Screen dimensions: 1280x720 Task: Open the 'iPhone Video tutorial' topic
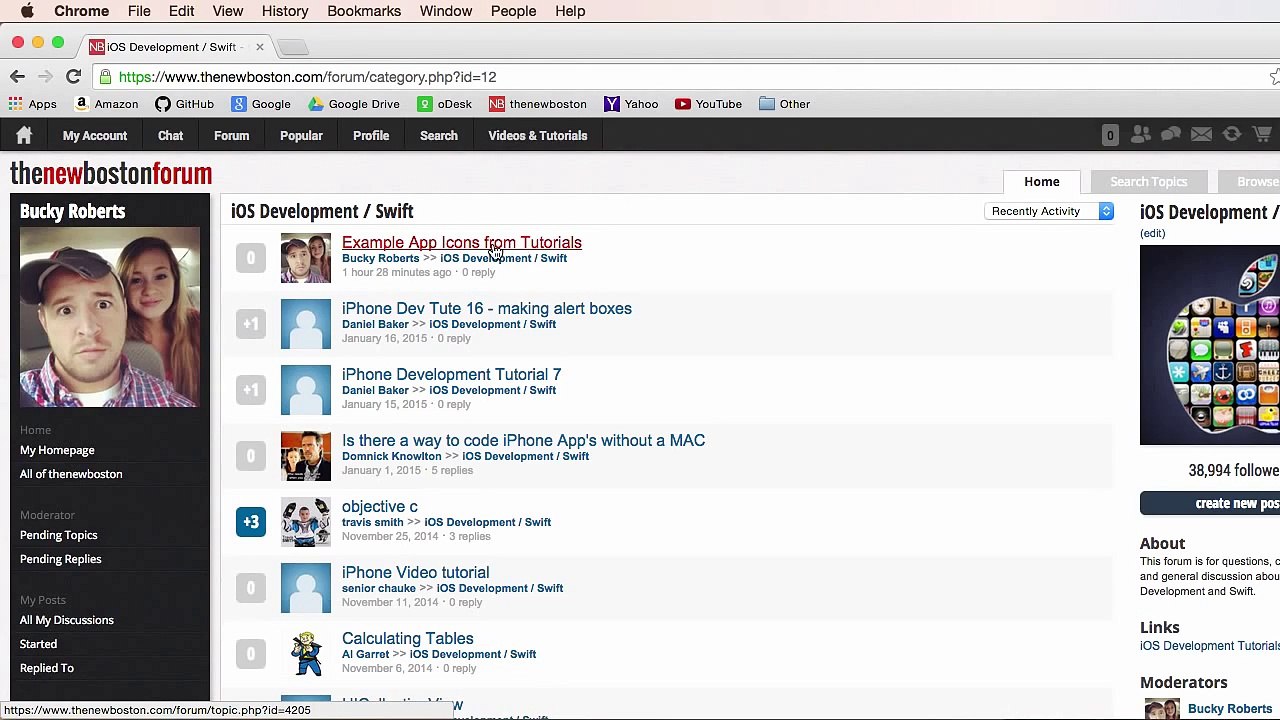point(416,572)
